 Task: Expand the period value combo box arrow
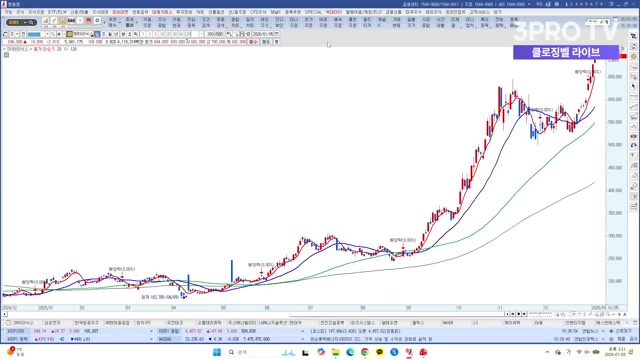click(201, 34)
